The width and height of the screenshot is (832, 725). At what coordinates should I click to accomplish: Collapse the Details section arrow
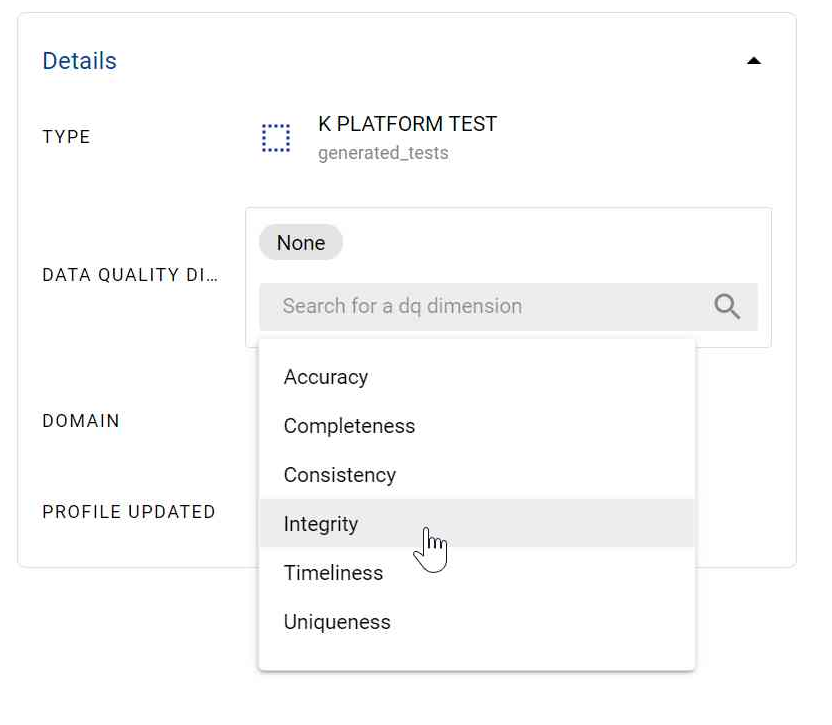754,61
